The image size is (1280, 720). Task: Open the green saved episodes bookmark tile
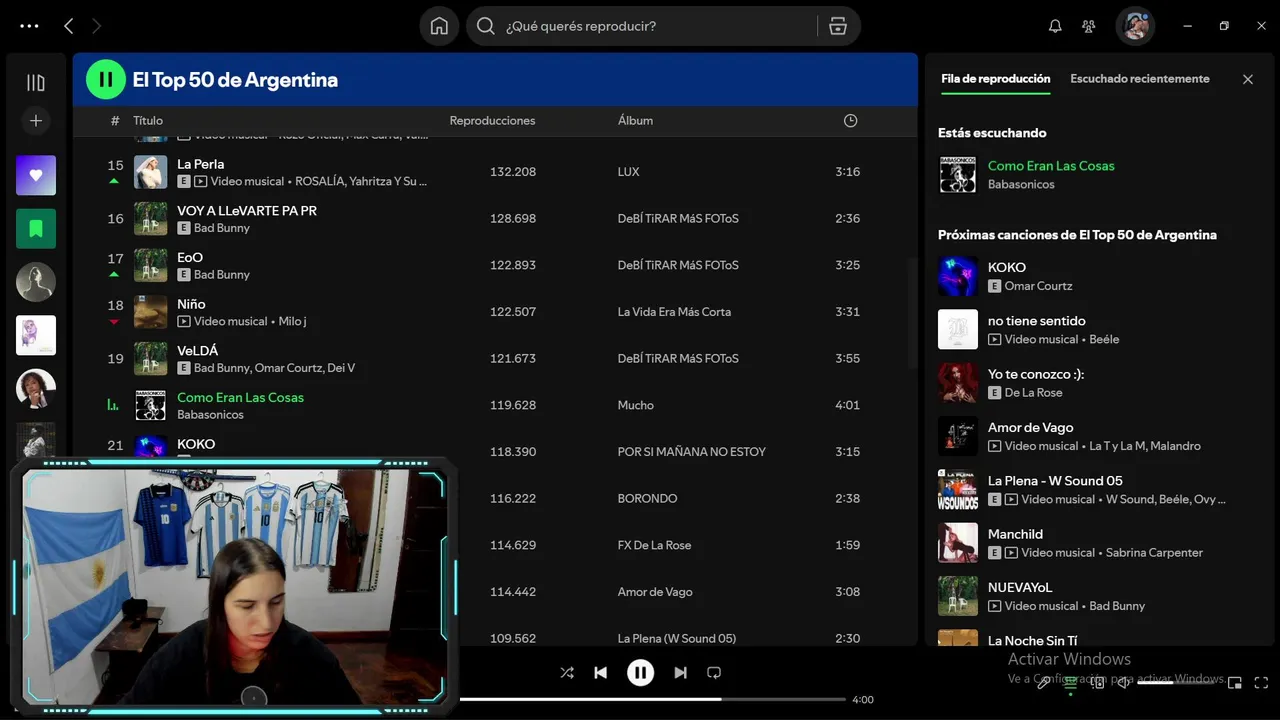[36, 229]
